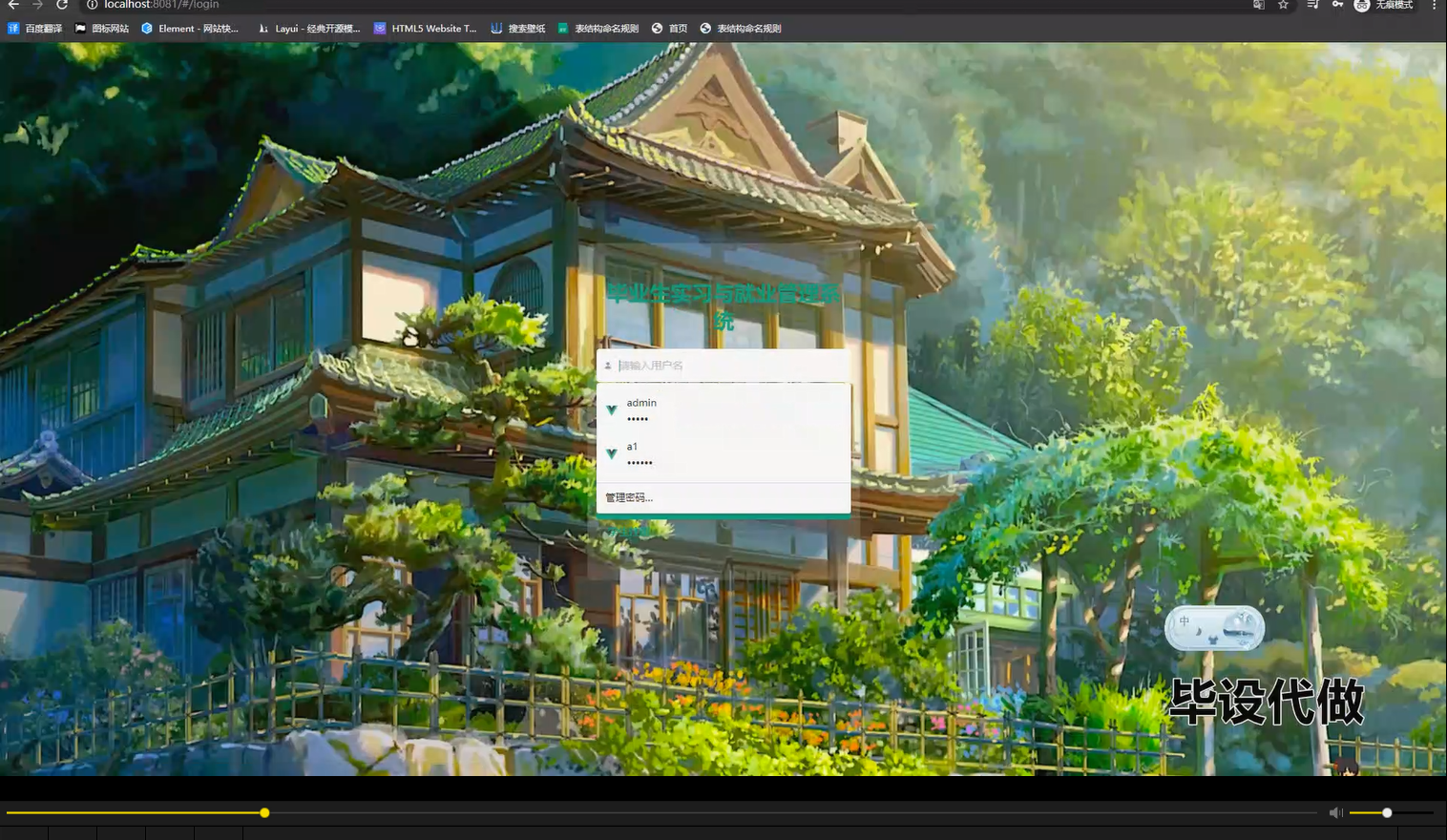This screenshot has height=840, width=1447.
Task: Open the browser three-dot menu
Action: click(x=1436, y=6)
